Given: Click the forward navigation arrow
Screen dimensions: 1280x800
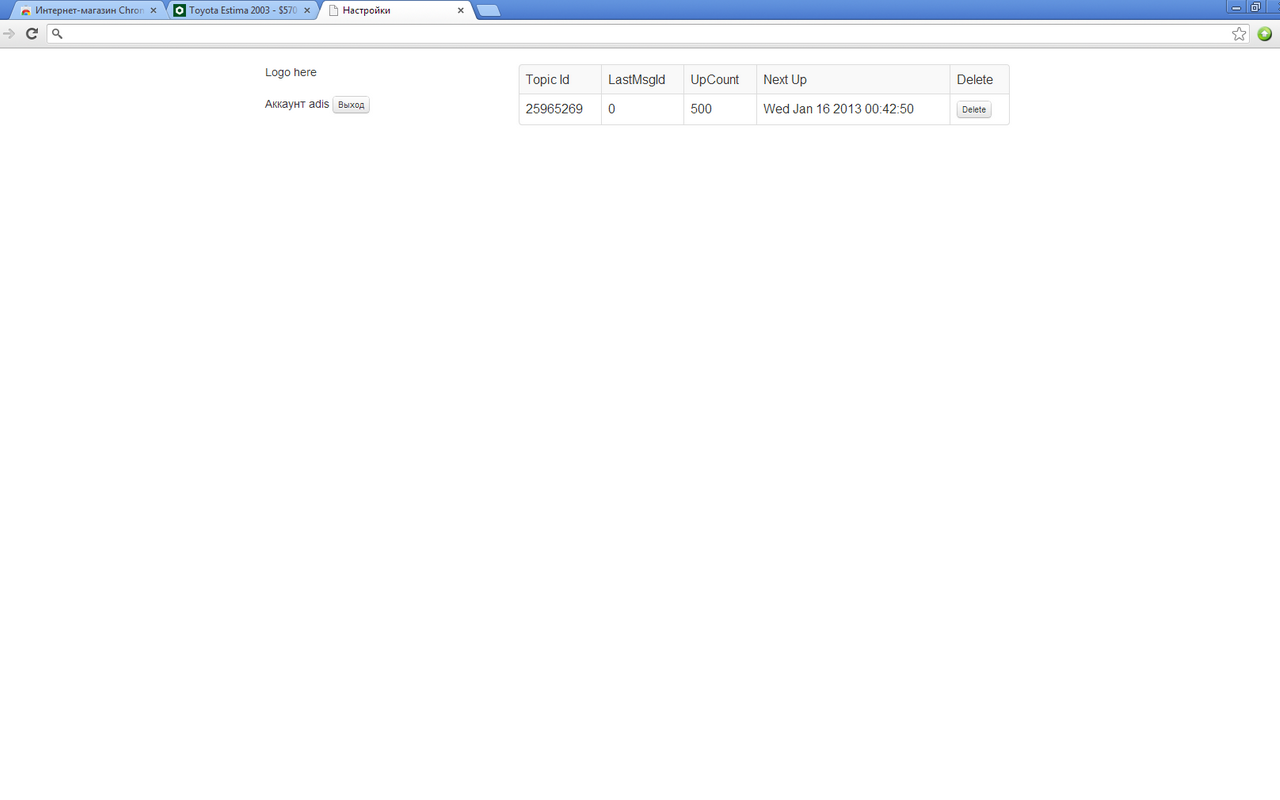Looking at the screenshot, I should (9, 33).
